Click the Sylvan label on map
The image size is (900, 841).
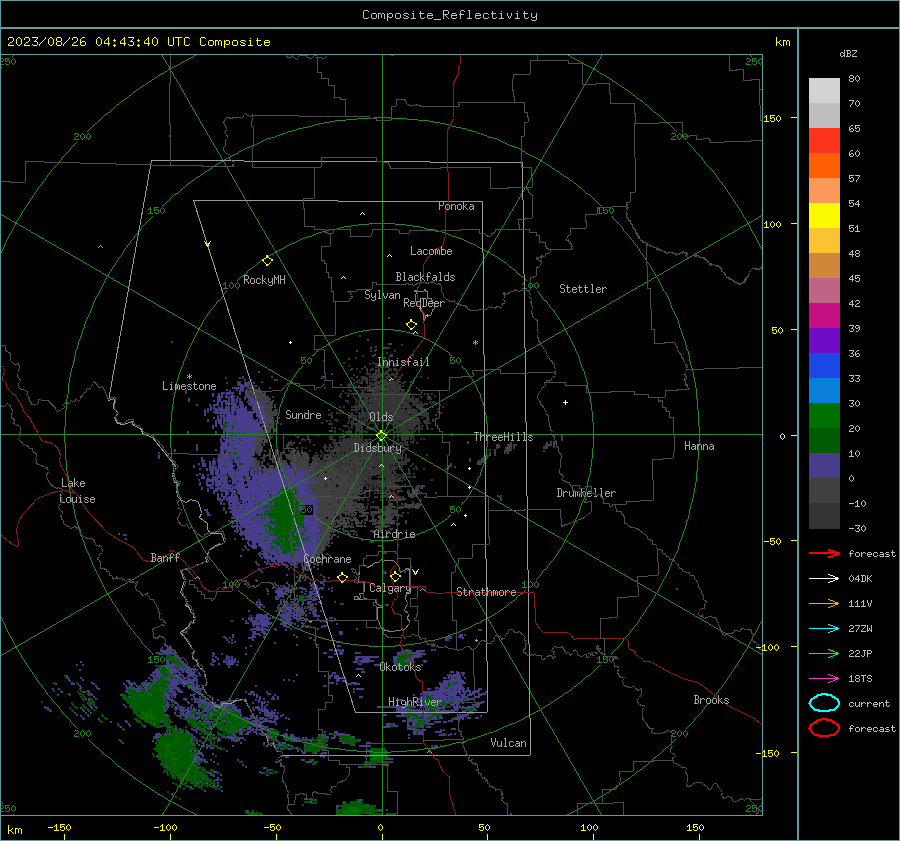[x=382, y=295]
